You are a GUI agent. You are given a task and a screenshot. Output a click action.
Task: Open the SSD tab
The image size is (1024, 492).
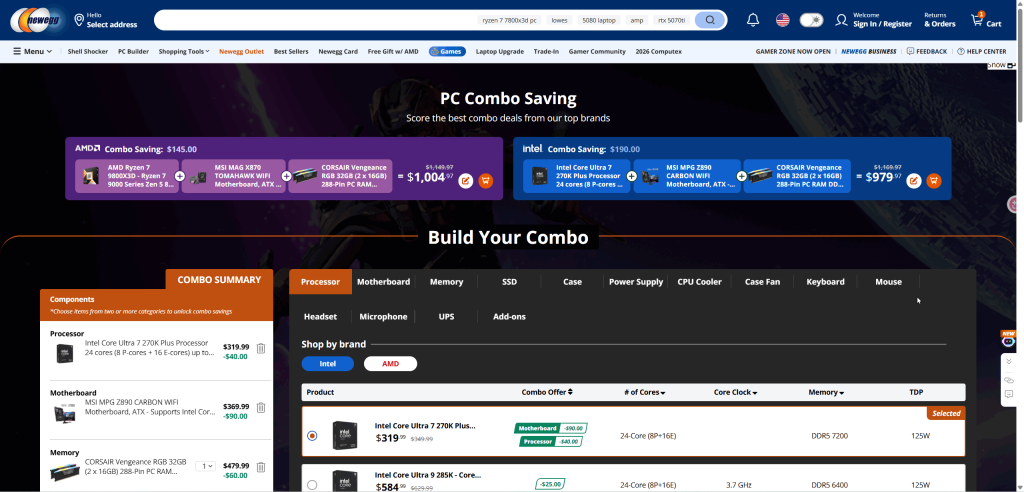509,282
